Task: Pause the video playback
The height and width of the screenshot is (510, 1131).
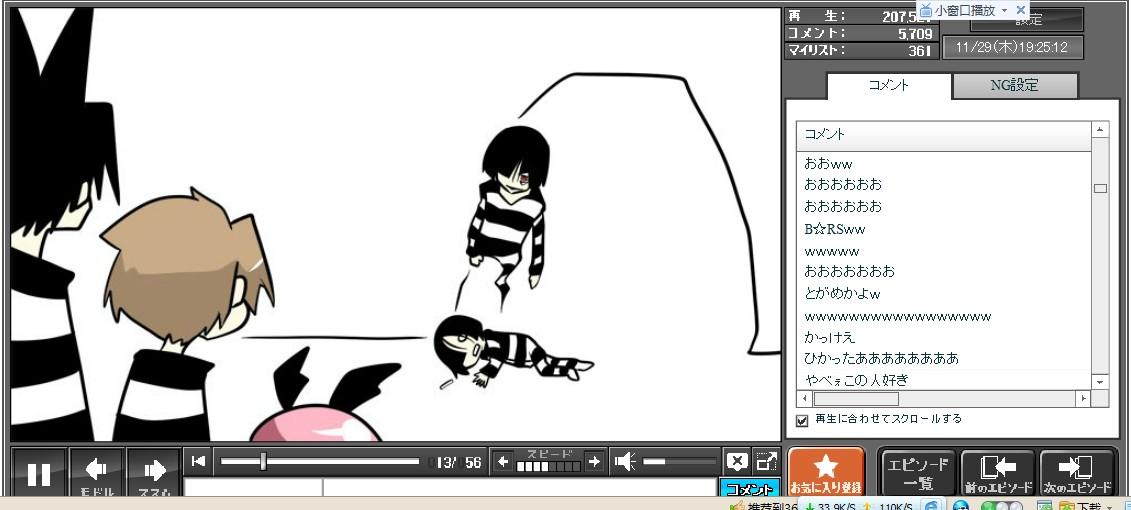Action: point(39,473)
